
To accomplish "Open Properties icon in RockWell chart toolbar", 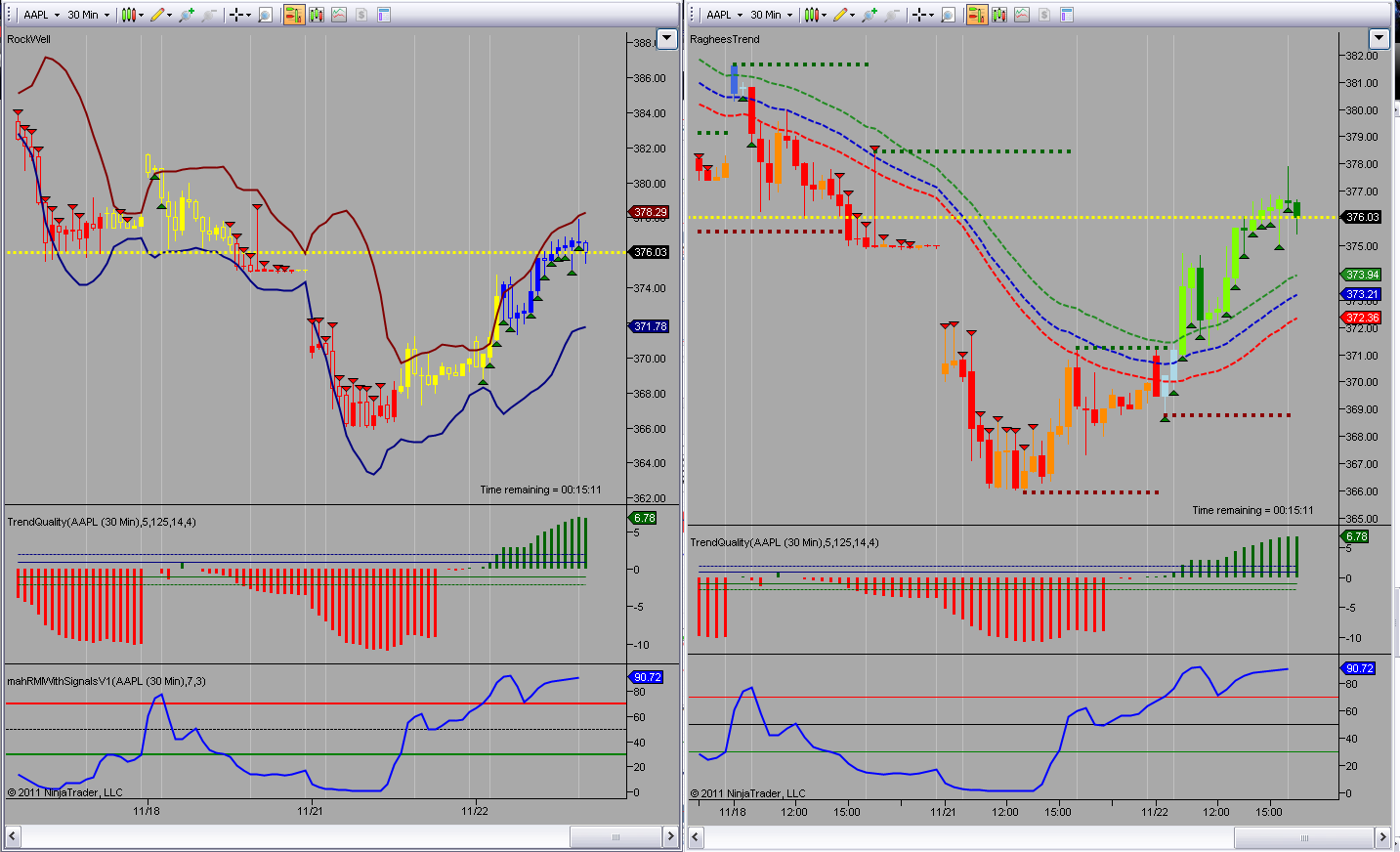I will point(384,15).
